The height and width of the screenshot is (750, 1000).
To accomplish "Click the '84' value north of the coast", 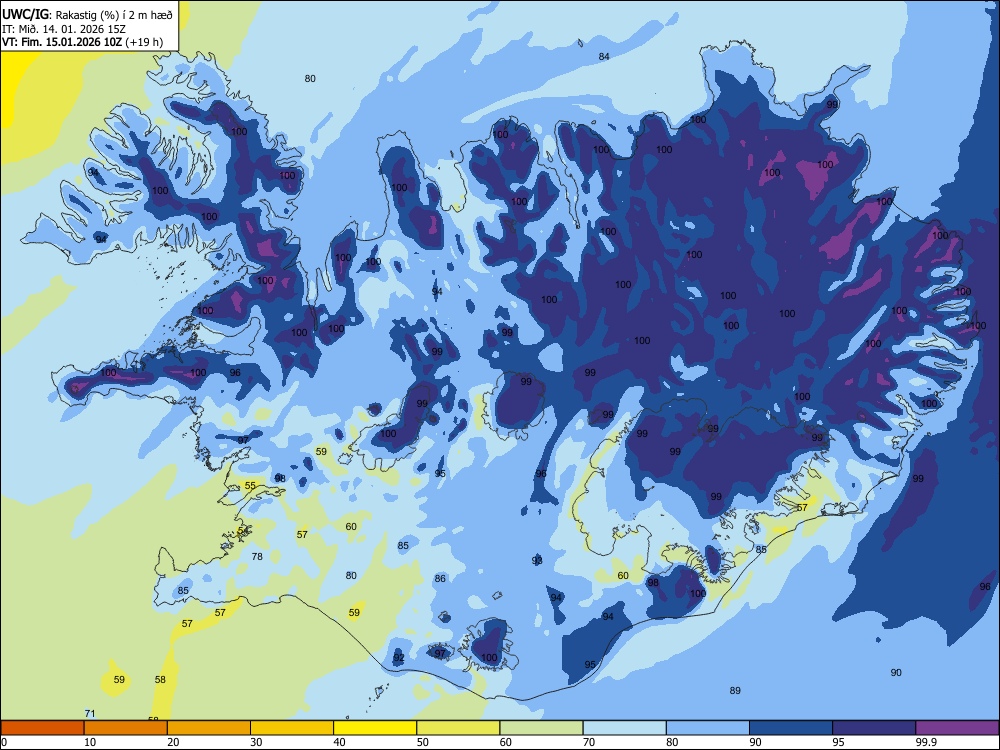I will click(x=604, y=57).
